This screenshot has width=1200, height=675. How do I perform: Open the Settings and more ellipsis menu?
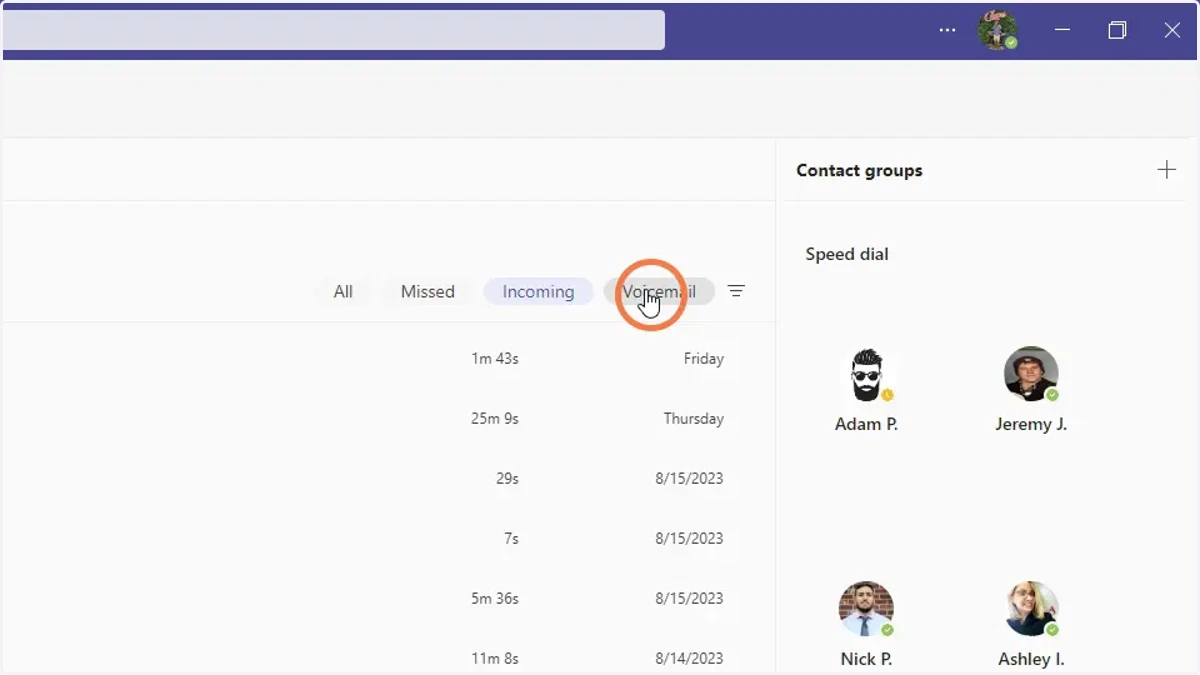point(947,30)
